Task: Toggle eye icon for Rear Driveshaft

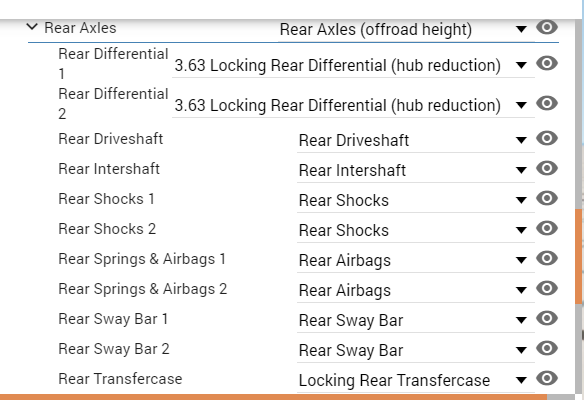Action: click(x=547, y=138)
